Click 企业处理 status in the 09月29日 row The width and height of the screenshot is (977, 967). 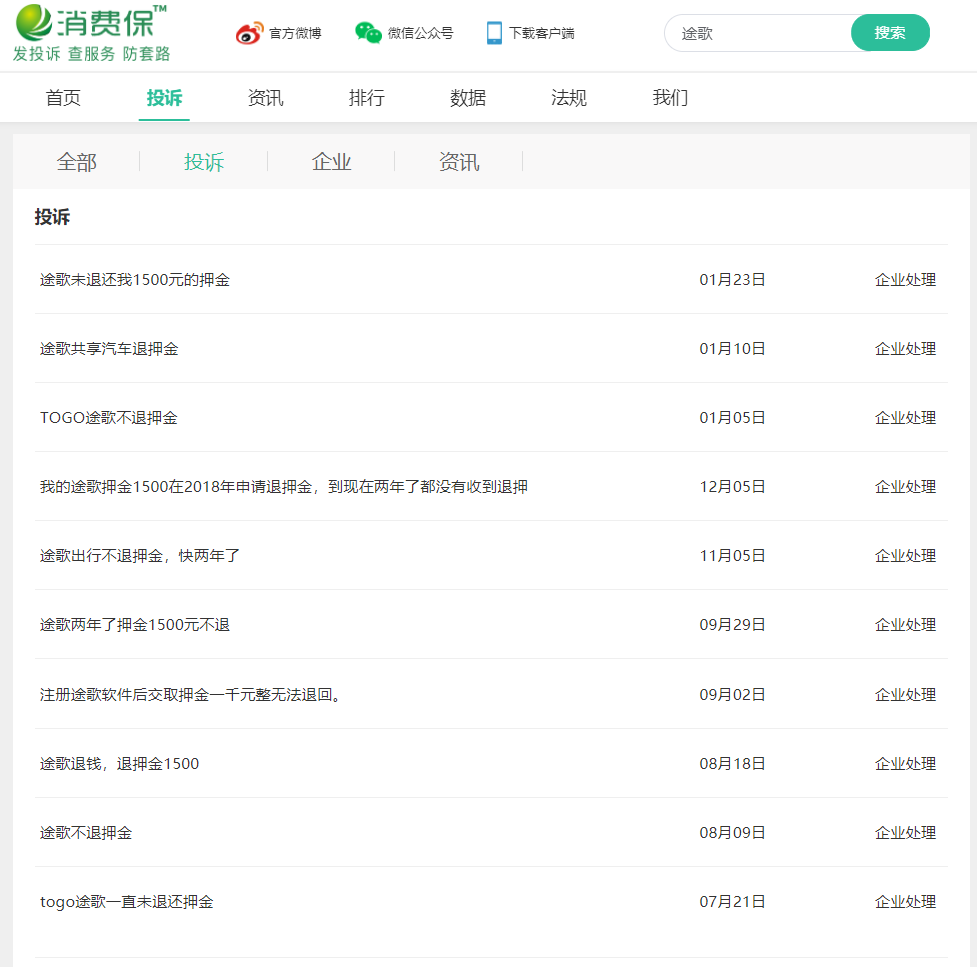[x=905, y=625]
